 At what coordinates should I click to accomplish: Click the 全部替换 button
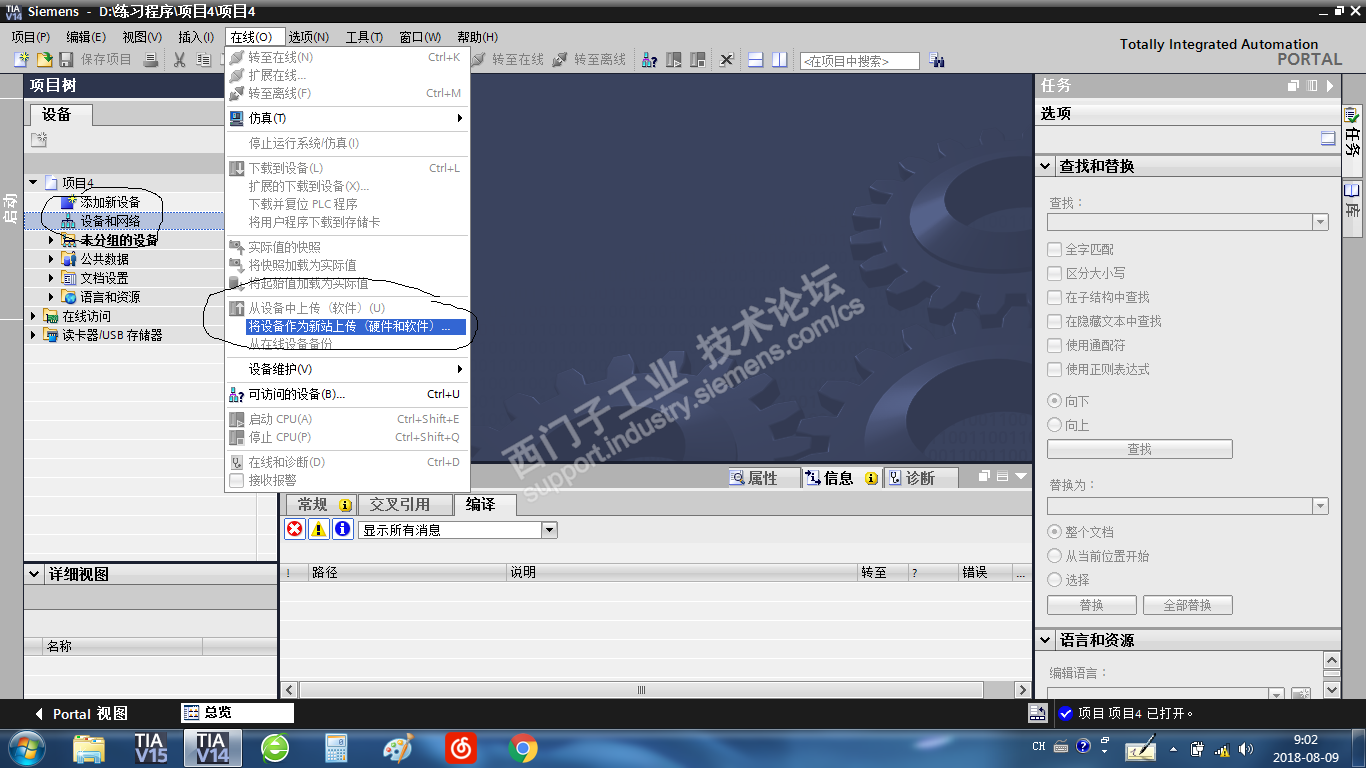[1188, 605]
